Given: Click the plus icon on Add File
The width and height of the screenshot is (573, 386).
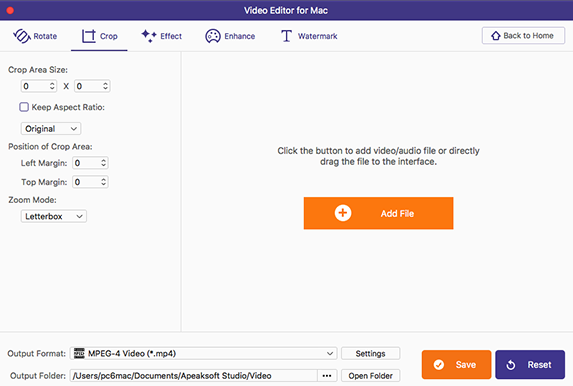Looking at the screenshot, I should (343, 213).
